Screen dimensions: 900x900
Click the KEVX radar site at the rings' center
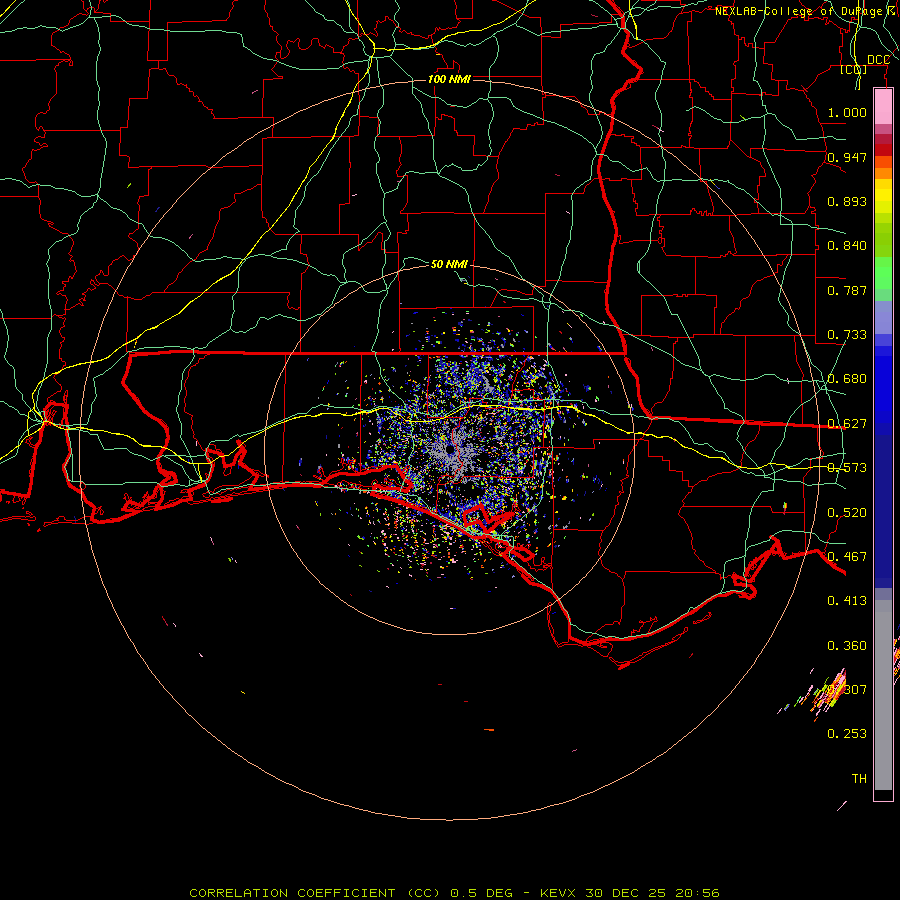point(449,450)
